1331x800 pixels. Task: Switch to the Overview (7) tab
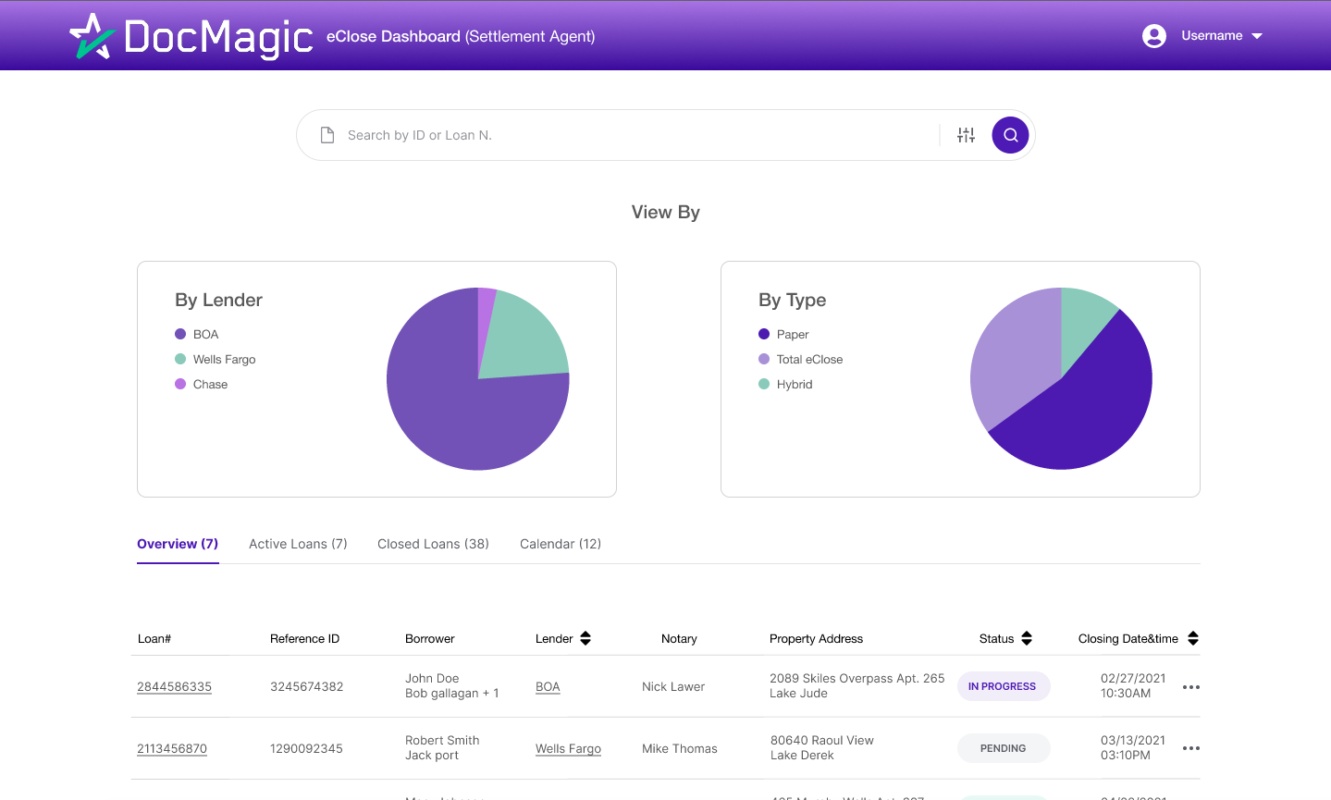tap(178, 544)
